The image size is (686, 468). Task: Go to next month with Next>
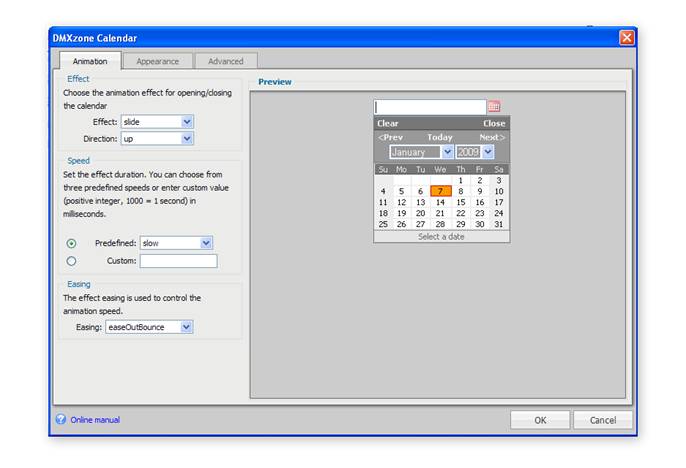pos(492,137)
